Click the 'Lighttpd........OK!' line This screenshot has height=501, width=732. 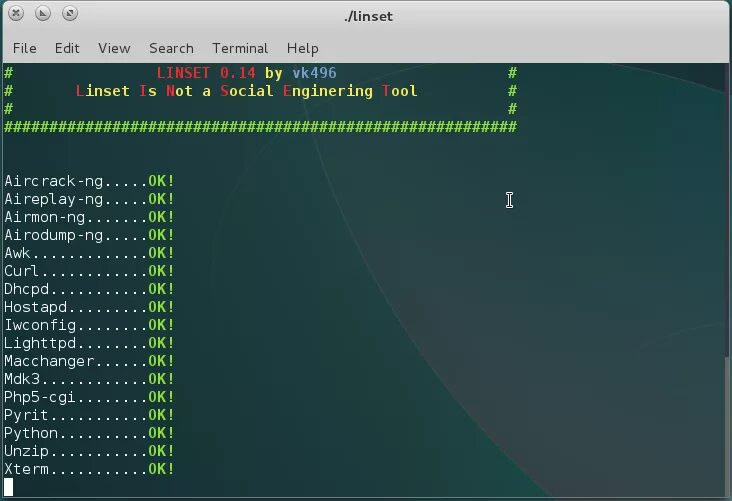click(x=89, y=343)
